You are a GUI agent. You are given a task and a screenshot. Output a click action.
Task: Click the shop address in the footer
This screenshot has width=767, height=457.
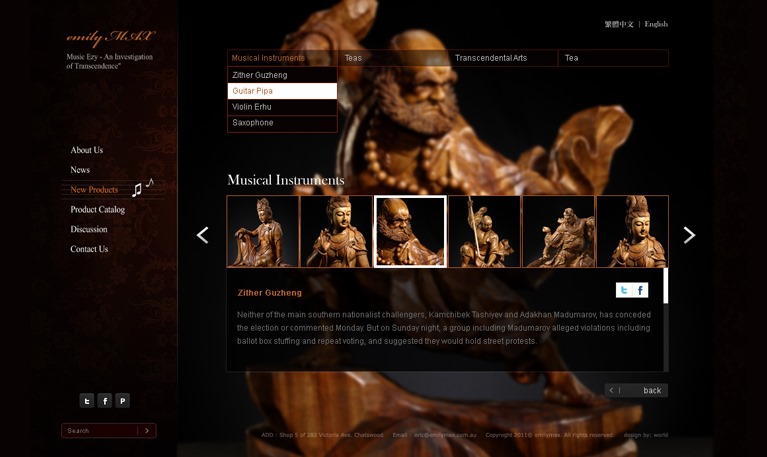(322, 435)
